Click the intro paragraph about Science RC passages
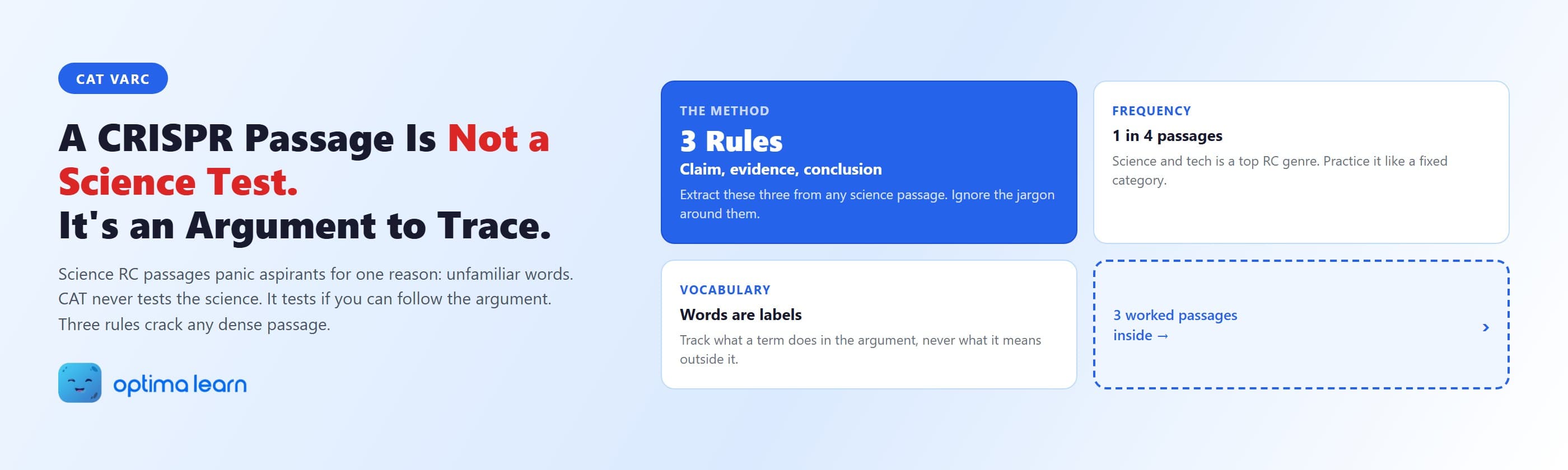Image resolution: width=1568 pixels, height=470 pixels. click(316, 299)
